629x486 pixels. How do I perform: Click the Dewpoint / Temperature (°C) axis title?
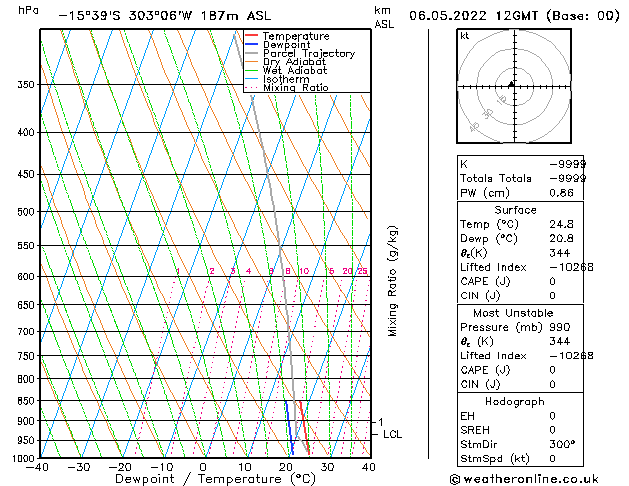pyautogui.click(x=215, y=479)
